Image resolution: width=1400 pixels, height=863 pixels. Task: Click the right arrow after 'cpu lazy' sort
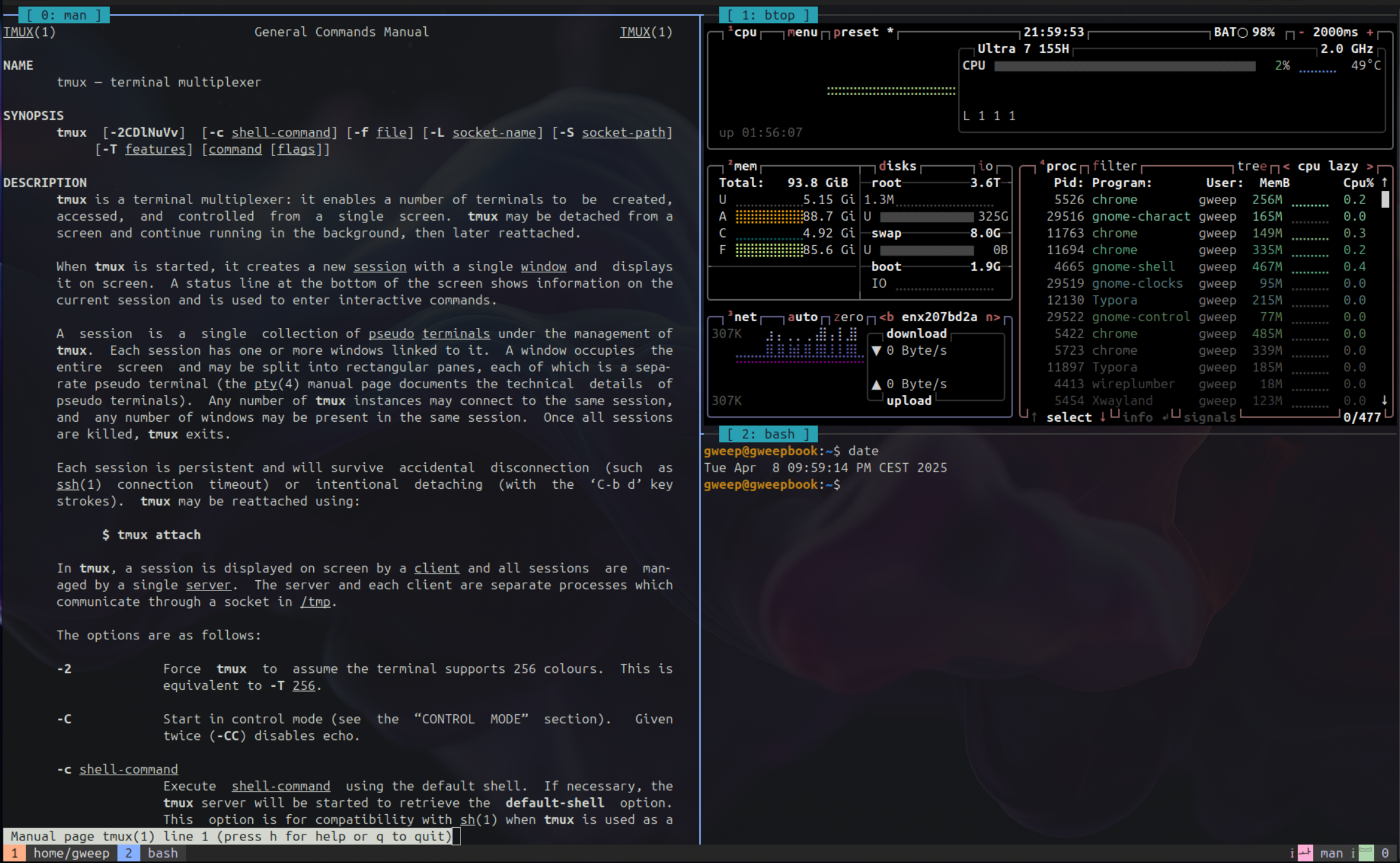point(1370,166)
